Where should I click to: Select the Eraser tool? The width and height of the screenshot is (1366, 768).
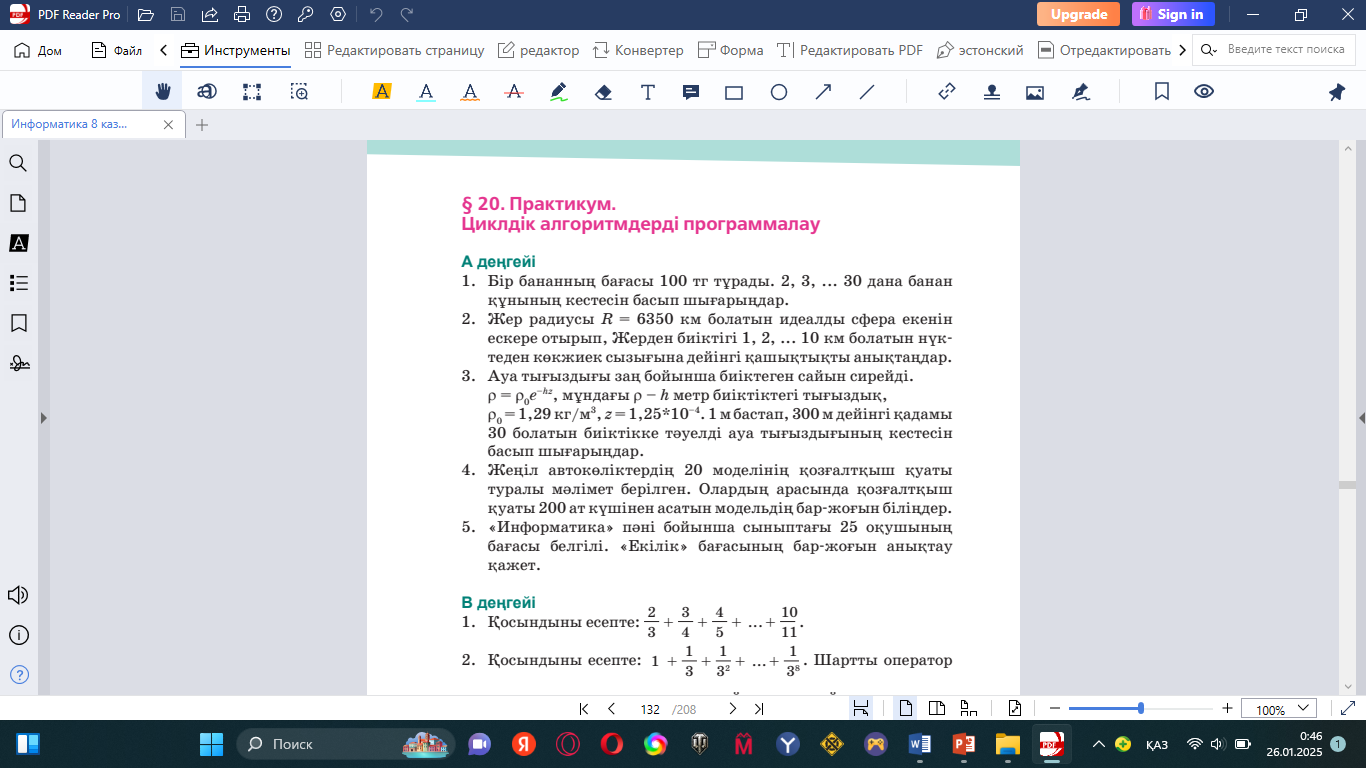tap(603, 92)
